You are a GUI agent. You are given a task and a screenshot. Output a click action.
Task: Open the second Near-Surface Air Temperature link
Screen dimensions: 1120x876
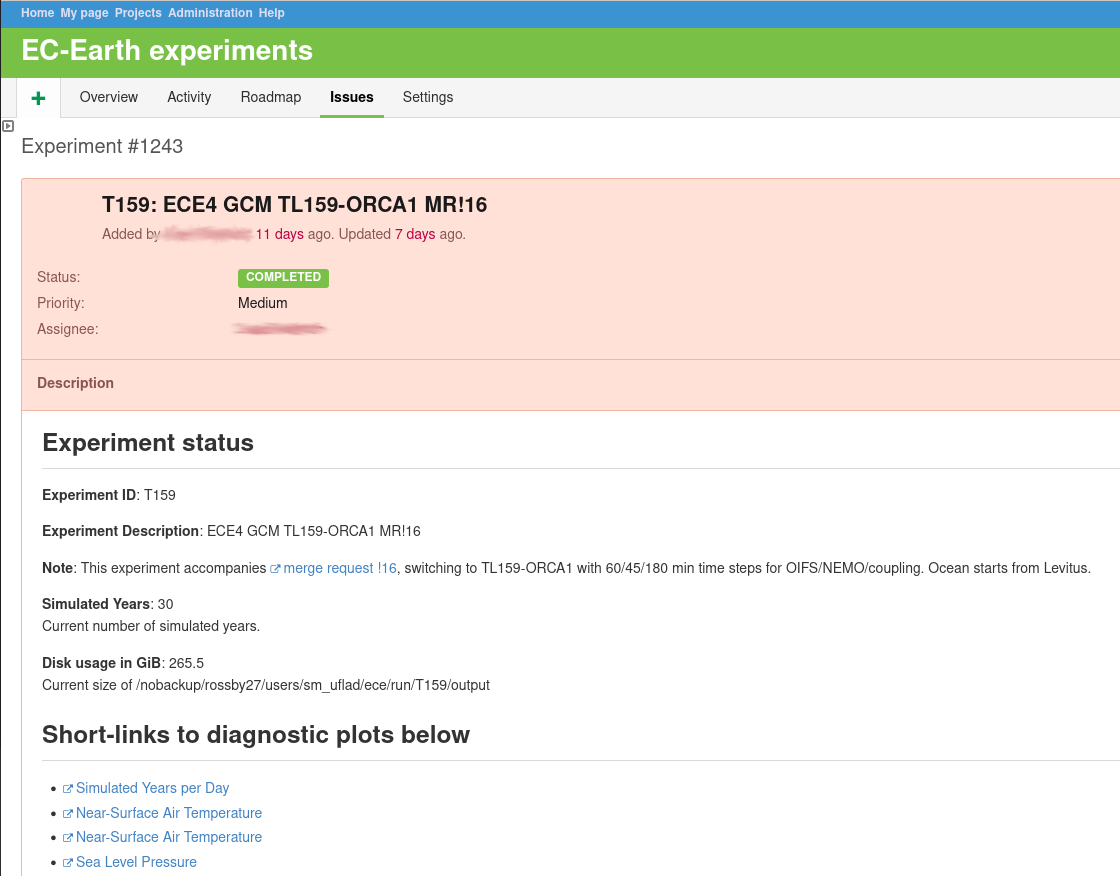coord(169,837)
